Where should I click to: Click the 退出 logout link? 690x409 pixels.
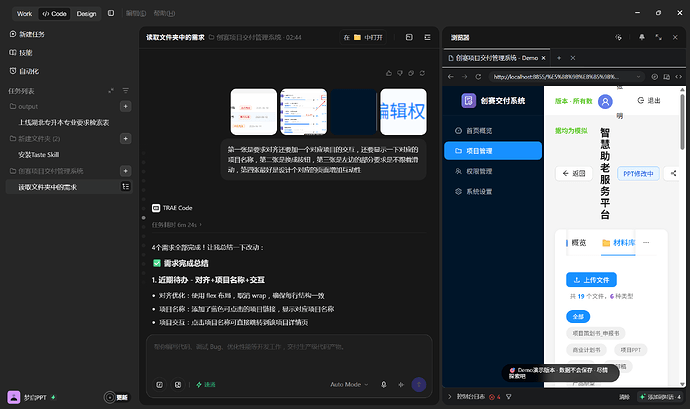coord(649,100)
